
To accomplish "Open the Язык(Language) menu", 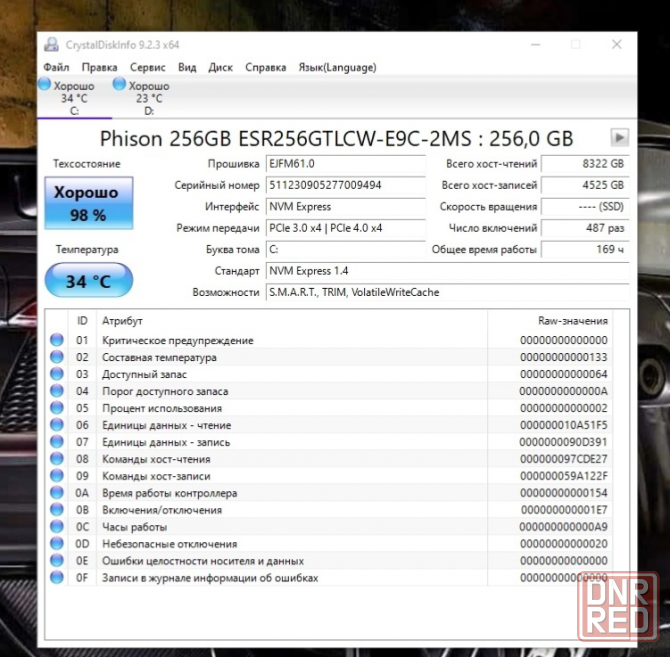I will tap(337, 67).
